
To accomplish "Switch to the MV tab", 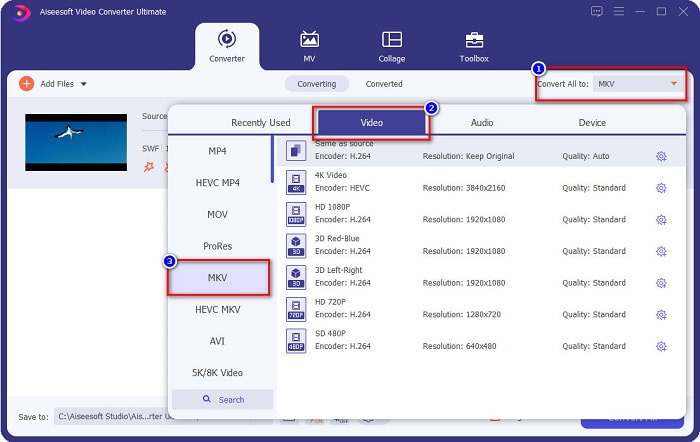I will [309, 47].
